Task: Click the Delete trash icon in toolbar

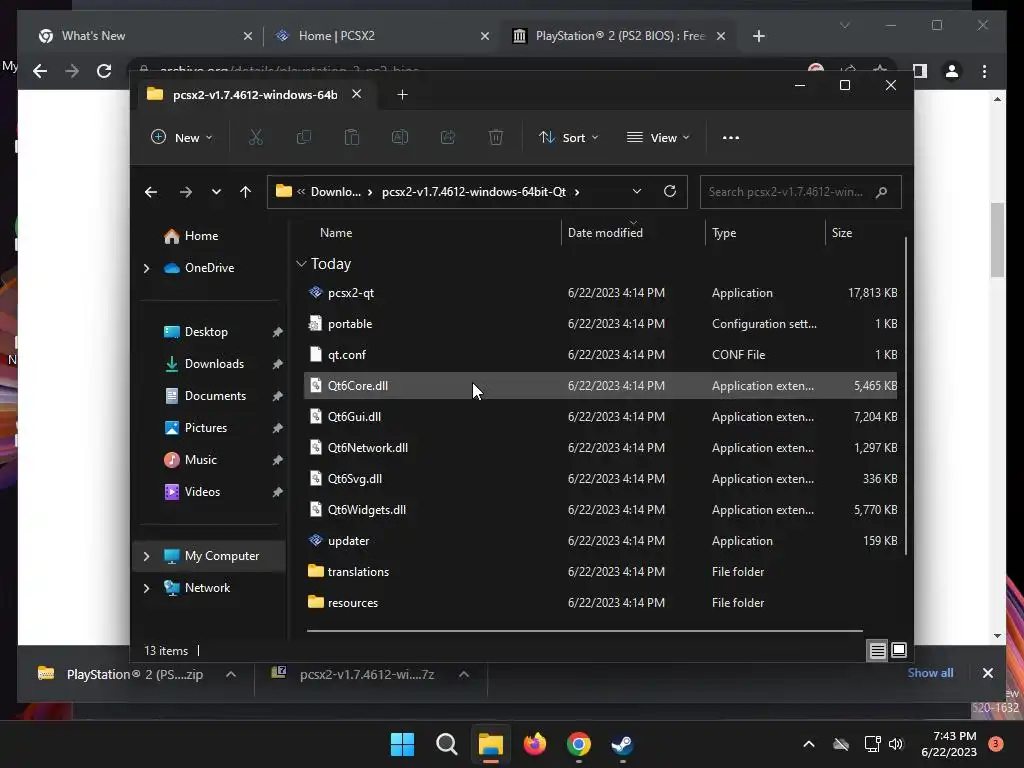Action: coord(496,137)
